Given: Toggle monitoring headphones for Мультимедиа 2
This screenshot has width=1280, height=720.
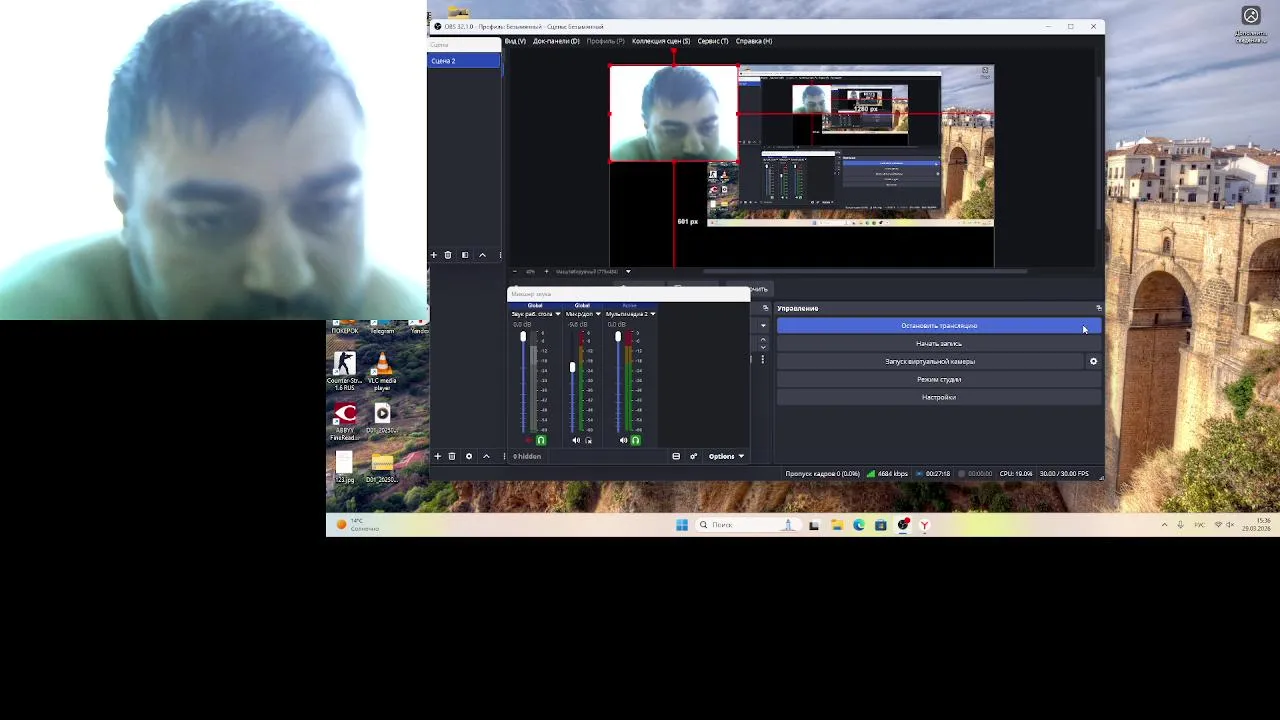Looking at the screenshot, I should click(x=635, y=440).
